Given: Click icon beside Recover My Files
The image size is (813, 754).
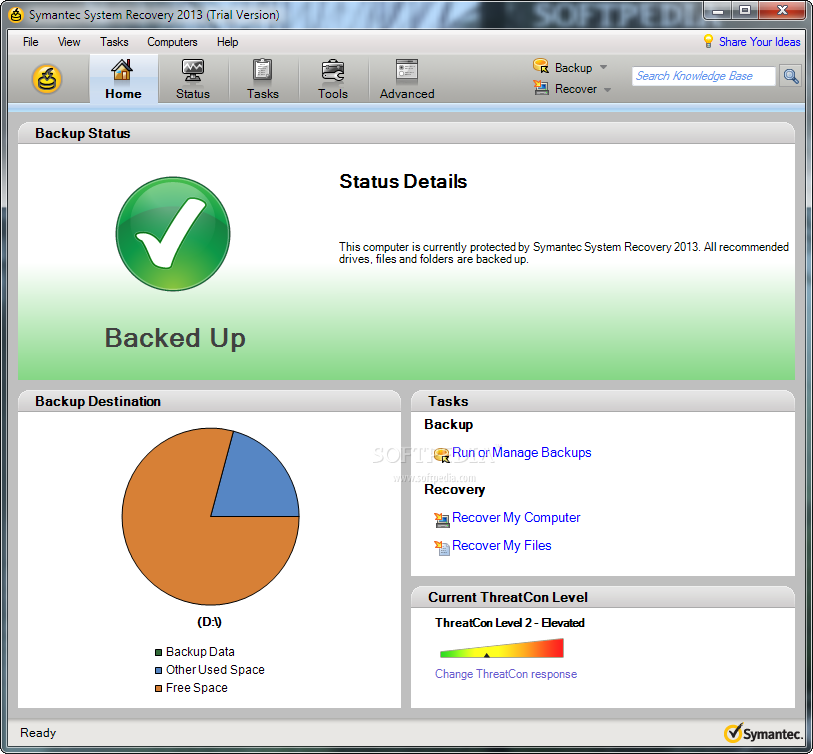Looking at the screenshot, I should tap(442, 548).
